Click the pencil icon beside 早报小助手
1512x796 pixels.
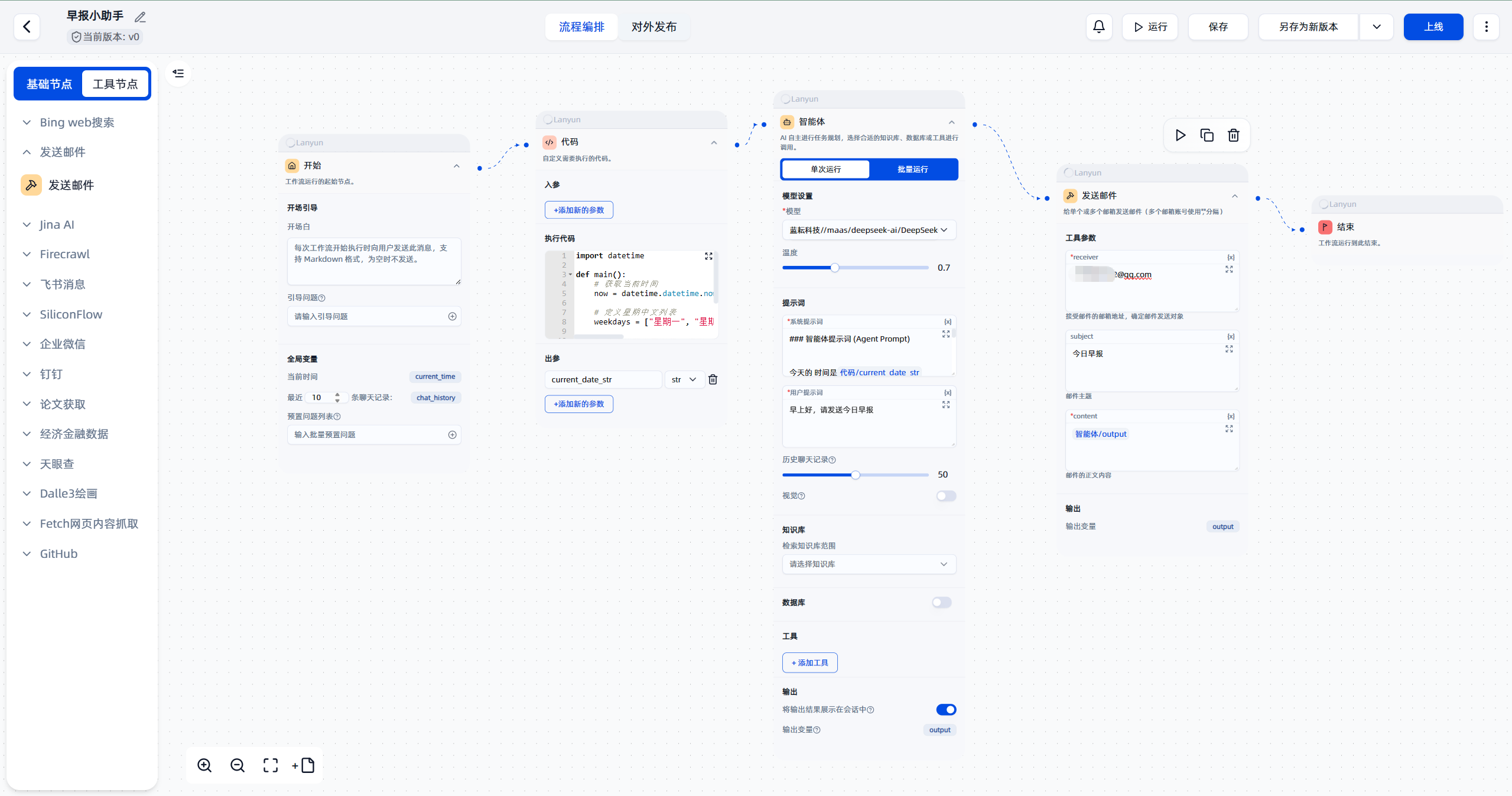coord(140,17)
